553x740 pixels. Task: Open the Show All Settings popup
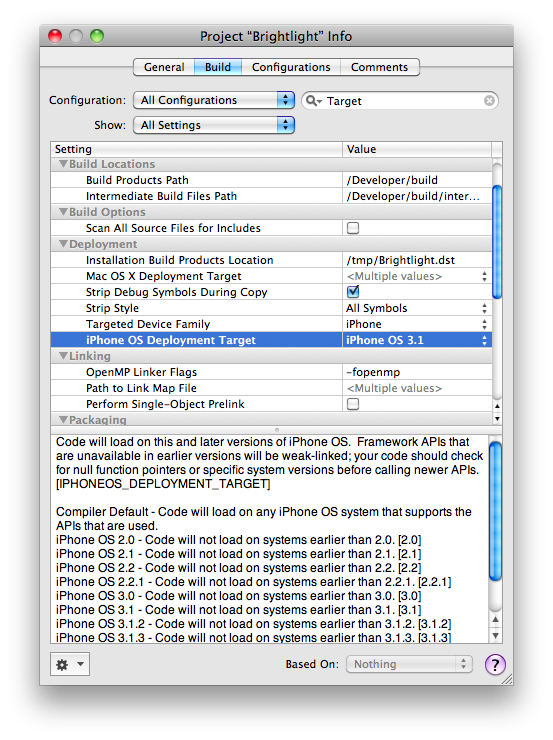pyautogui.click(x=214, y=125)
